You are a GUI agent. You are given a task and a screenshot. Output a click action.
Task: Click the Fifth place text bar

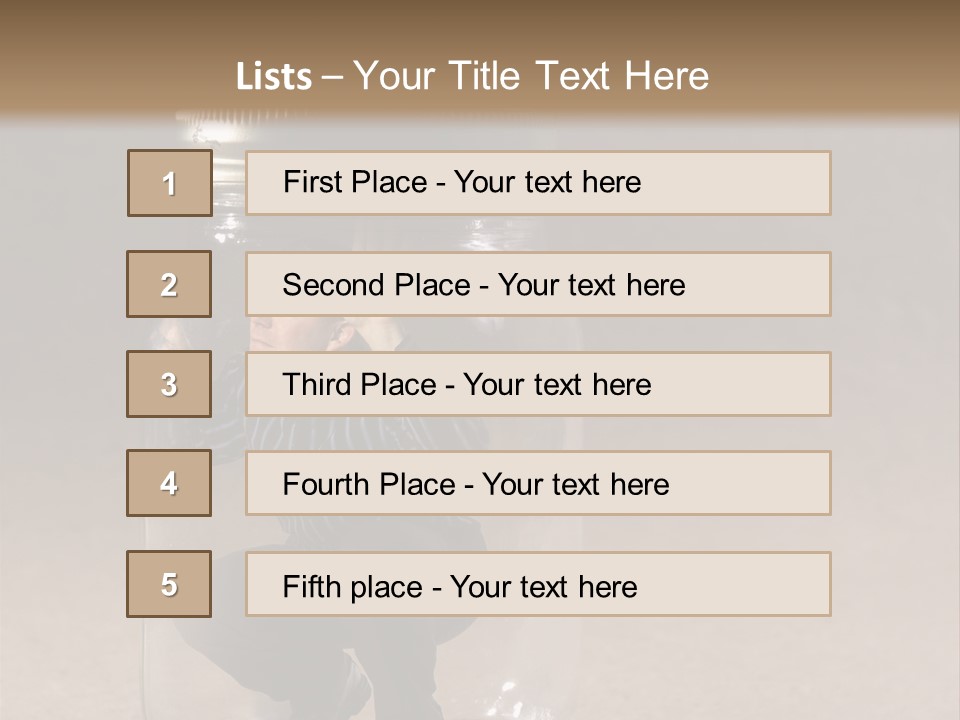point(538,584)
